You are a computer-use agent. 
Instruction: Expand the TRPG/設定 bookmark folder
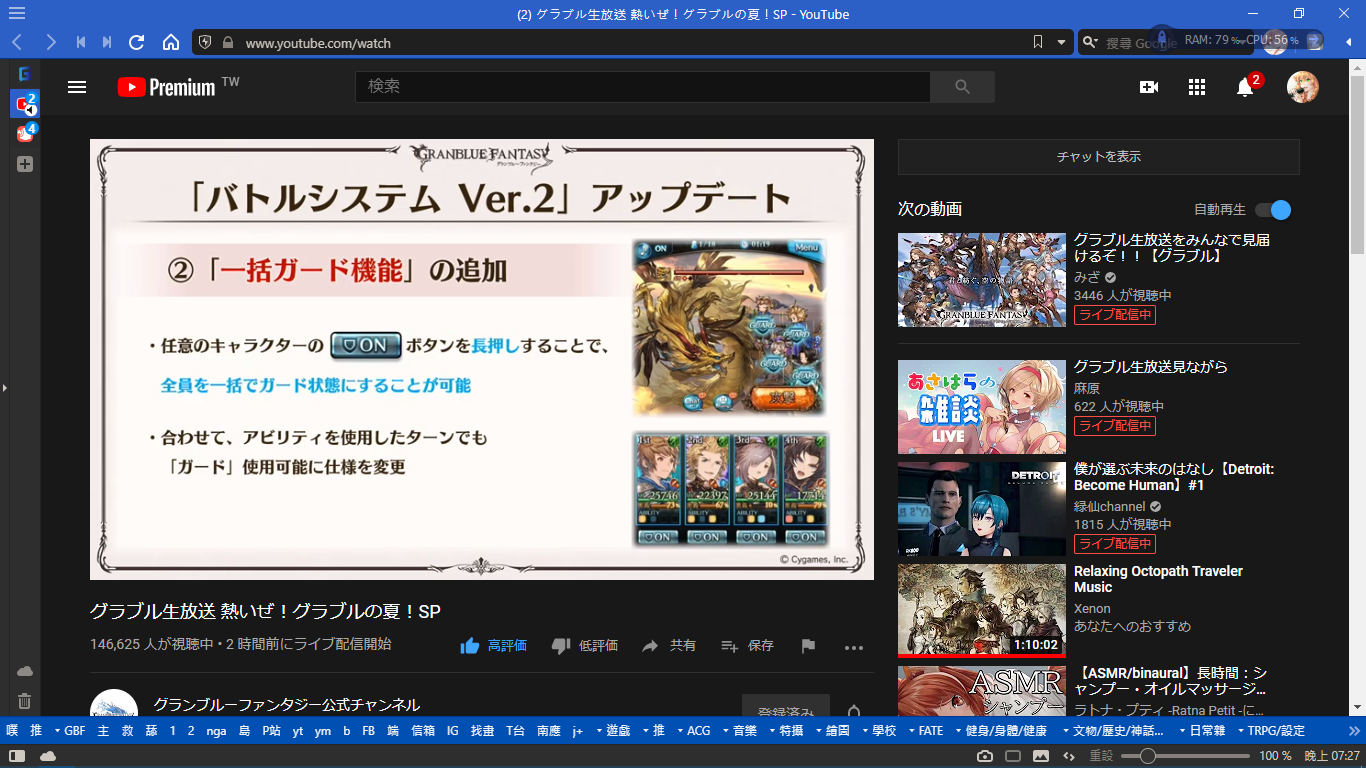(x=1271, y=731)
